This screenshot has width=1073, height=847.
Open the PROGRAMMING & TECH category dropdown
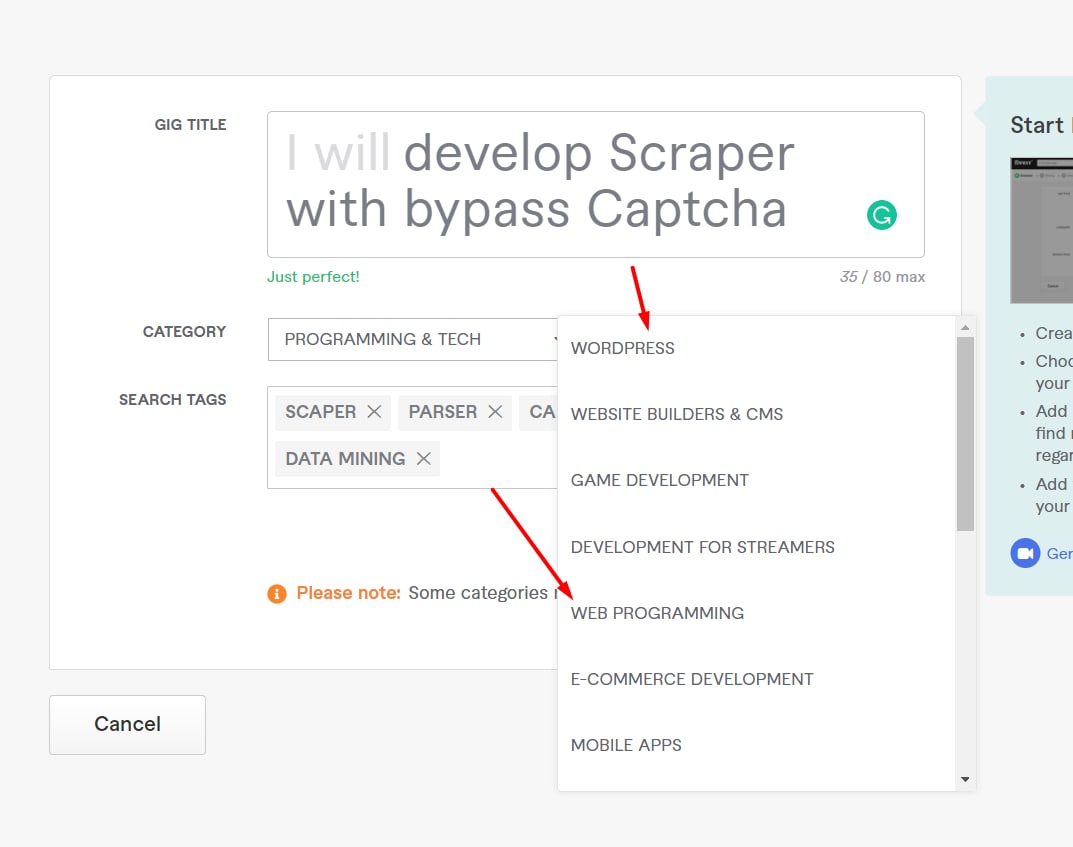(x=413, y=339)
